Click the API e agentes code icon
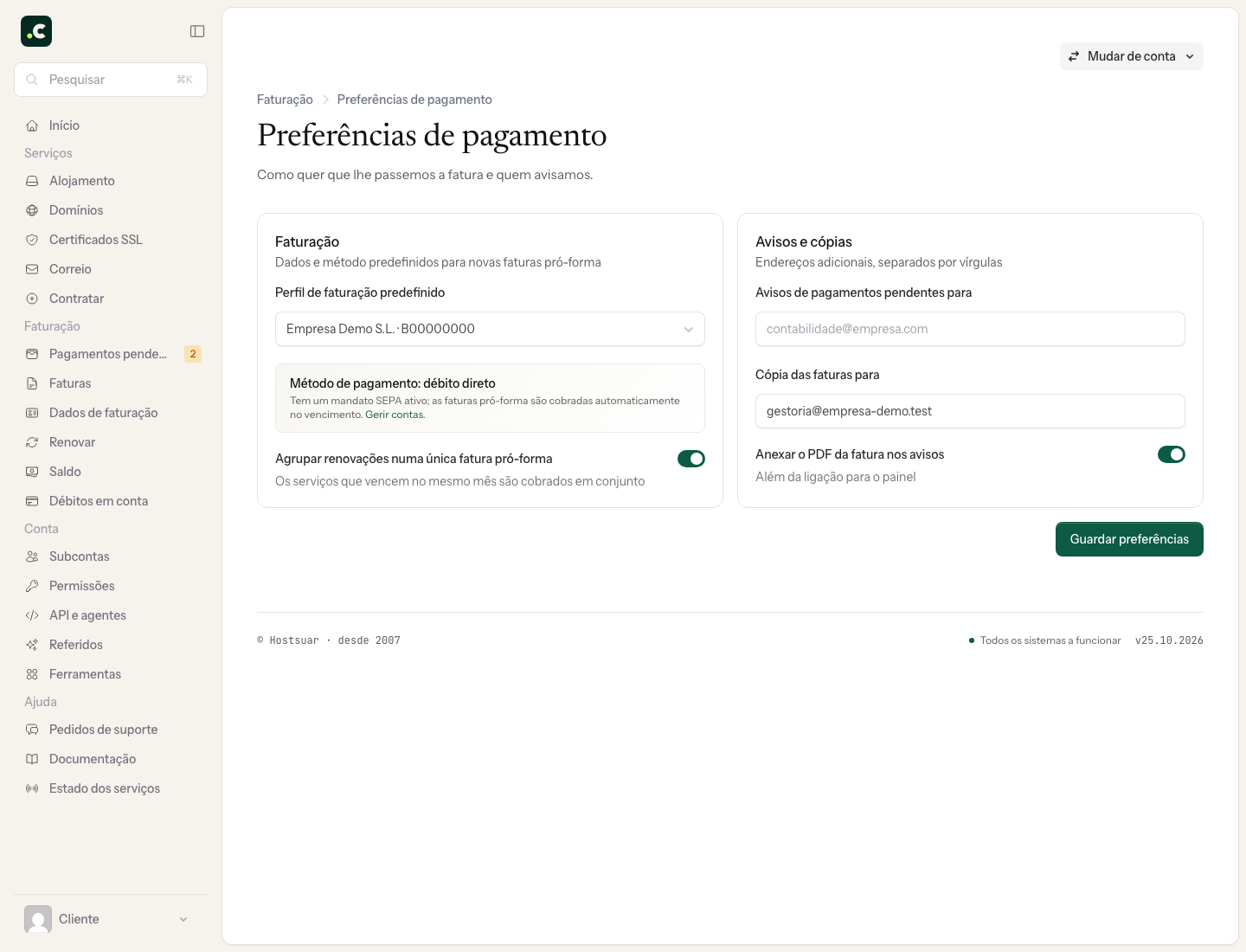1246x952 pixels. tap(32, 615)
